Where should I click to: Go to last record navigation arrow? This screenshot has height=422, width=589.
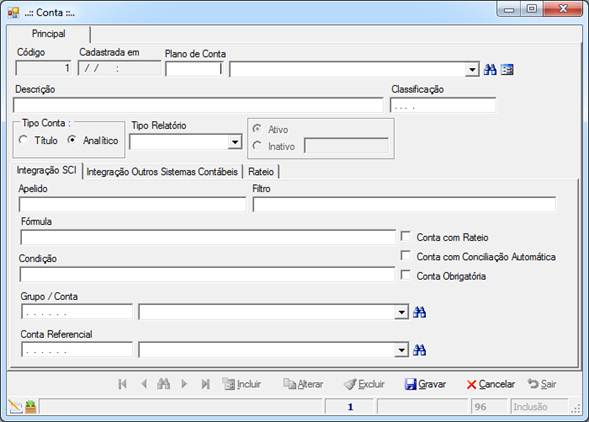click(x=205, y=384)
